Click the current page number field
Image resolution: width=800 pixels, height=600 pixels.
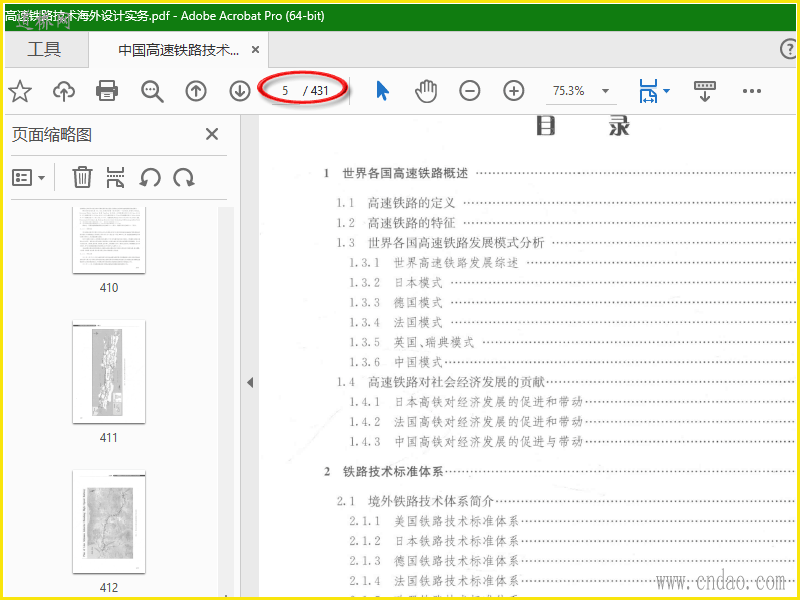point(286,91)
